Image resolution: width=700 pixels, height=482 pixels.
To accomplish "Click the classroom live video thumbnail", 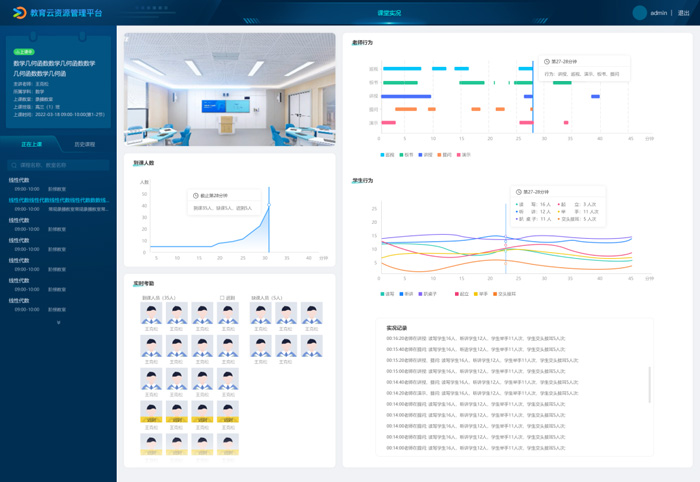I will pyautogui.click(x=229, y=90).
